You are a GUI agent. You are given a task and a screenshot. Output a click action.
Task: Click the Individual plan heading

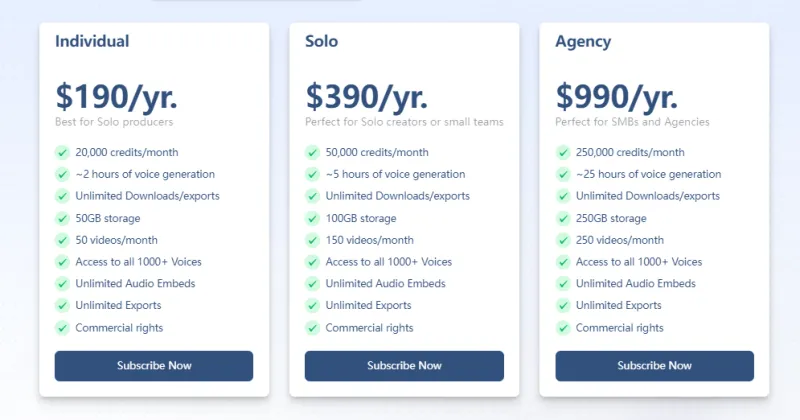pyautogui.click(x=92, y=42)
